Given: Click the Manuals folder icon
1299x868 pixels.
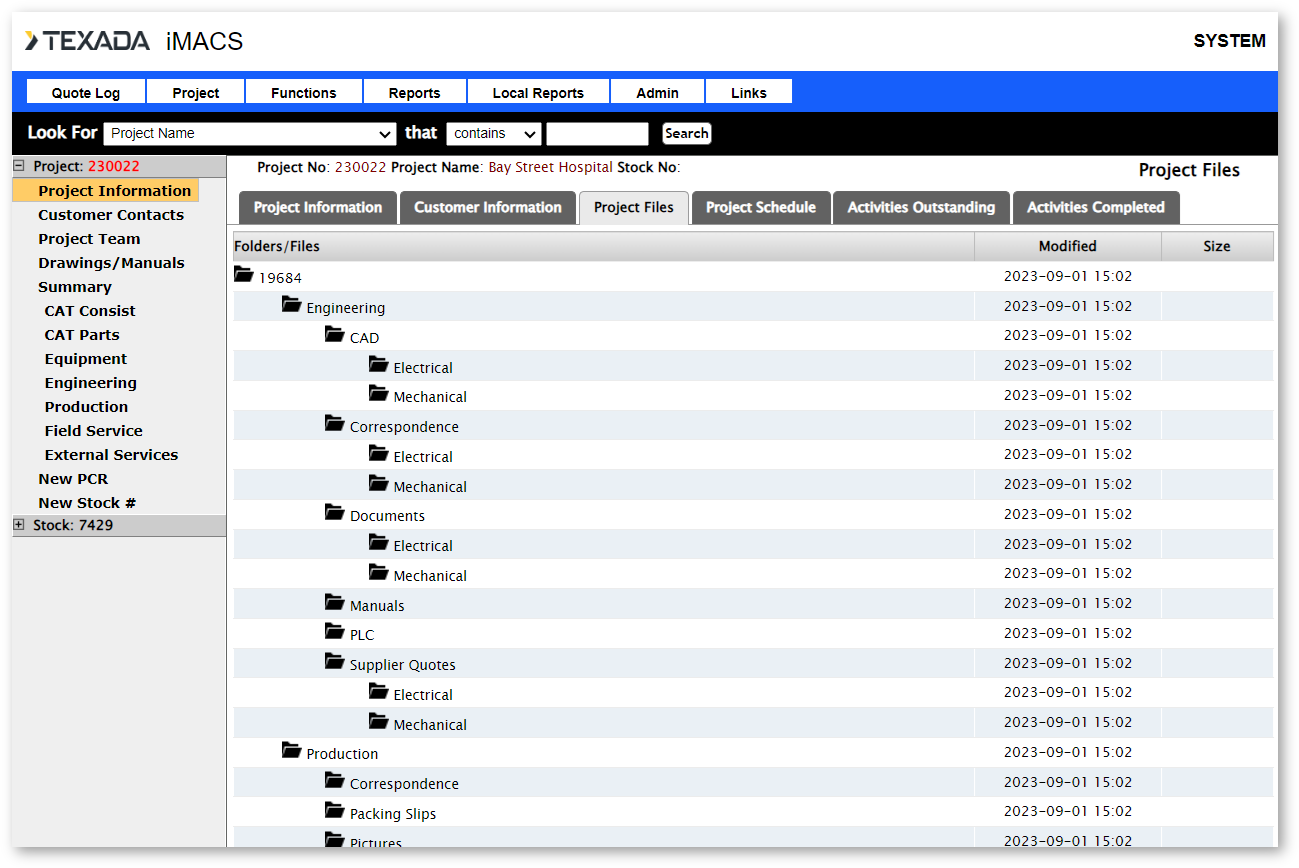Looking at the screenshot, I should tap(334, 603).
